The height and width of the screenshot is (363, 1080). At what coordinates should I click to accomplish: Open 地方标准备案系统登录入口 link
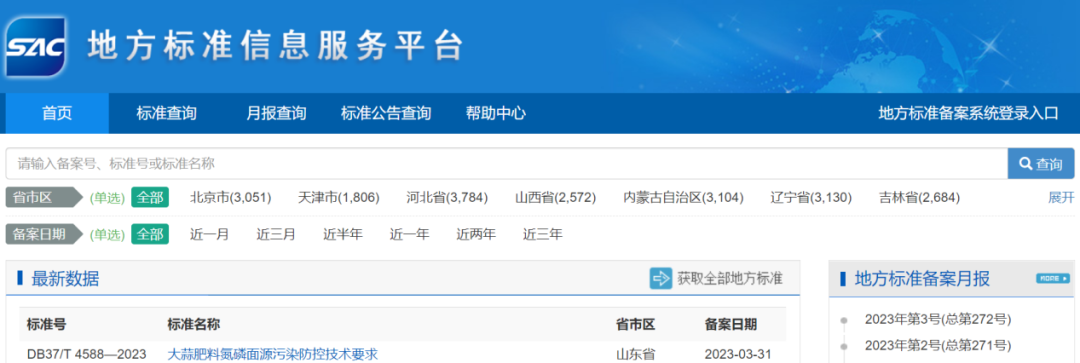tap(968, 114)
